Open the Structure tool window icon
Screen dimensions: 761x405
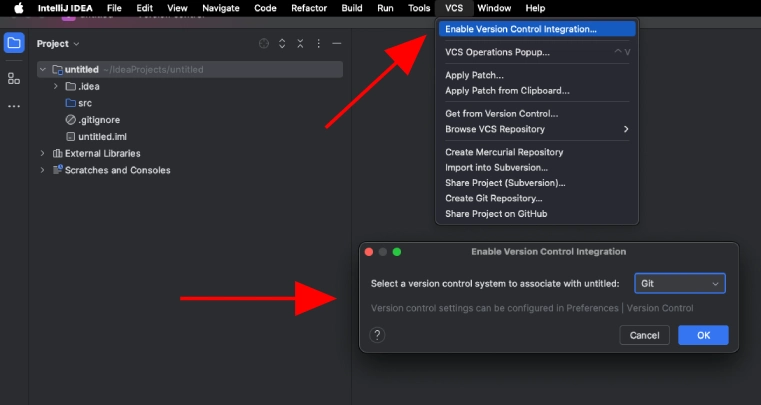14,78
